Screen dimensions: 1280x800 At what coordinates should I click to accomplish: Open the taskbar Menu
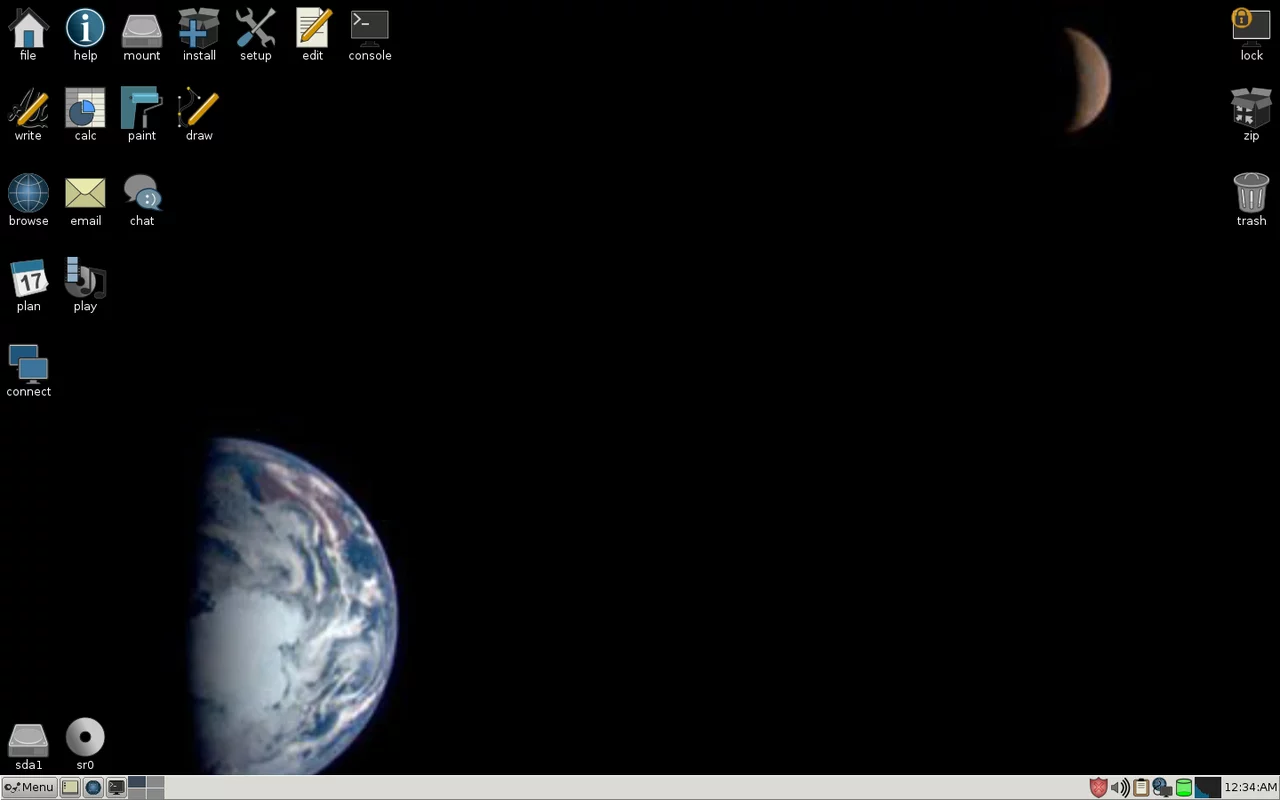point(28,787)
